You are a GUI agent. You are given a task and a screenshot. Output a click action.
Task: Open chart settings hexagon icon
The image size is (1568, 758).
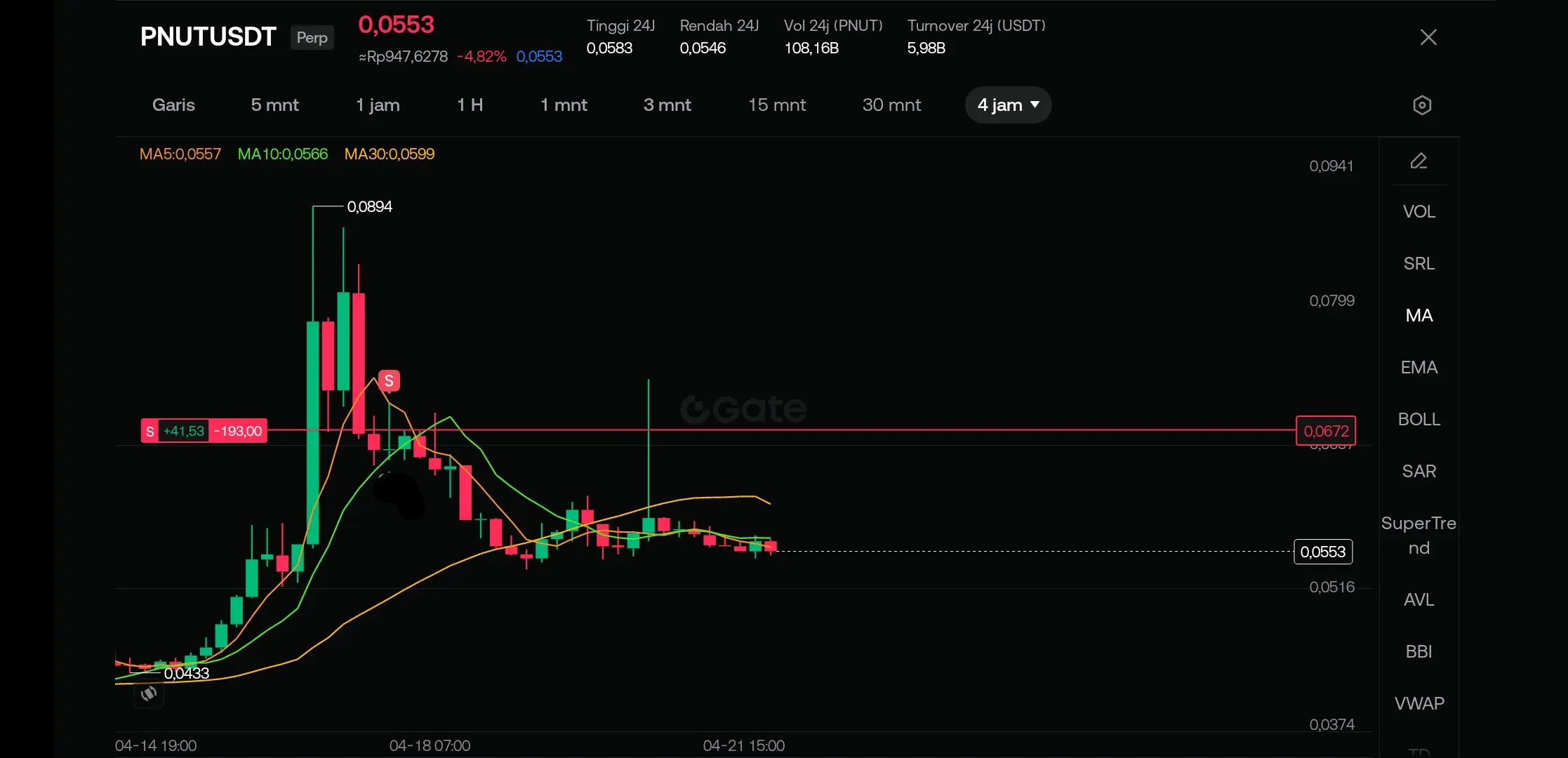click(x=1421, y=105)
